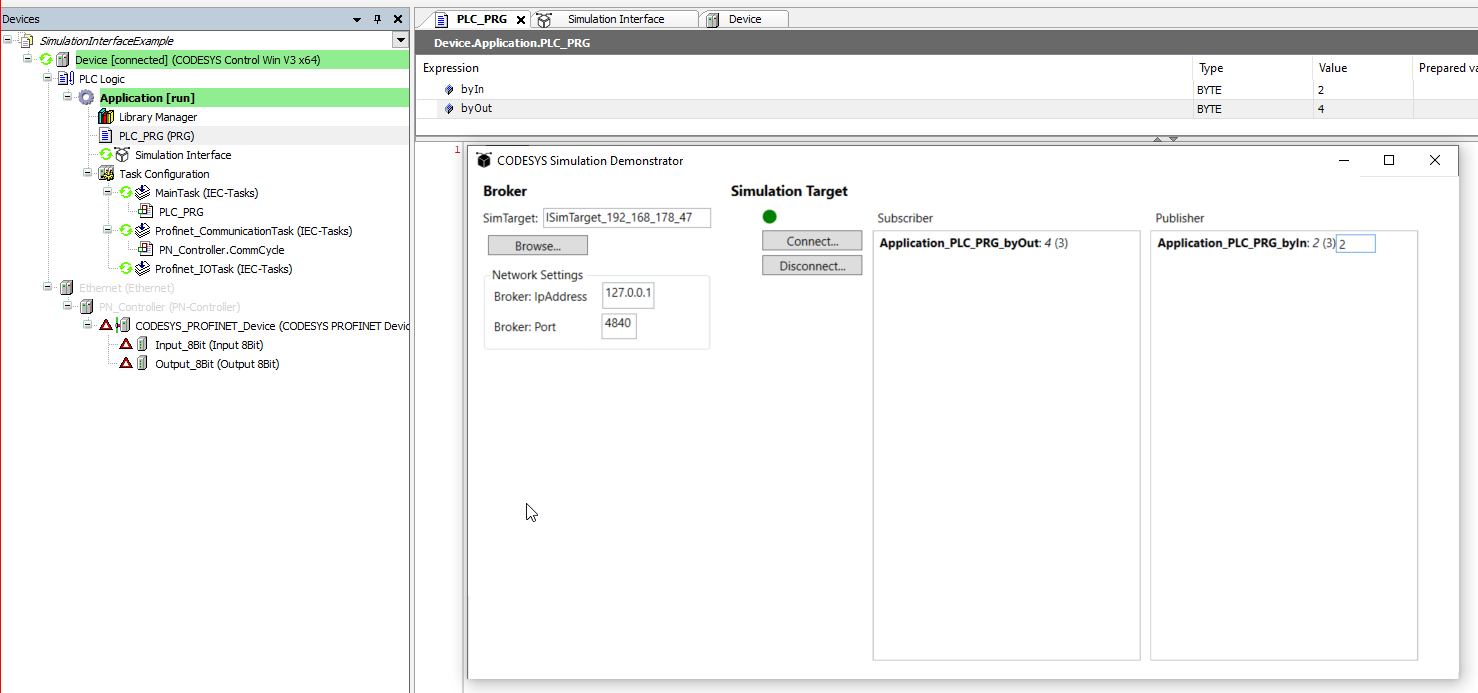The height and width of the screenshot is (693, 1478).
Task: Click the Application_PLC_PRG_byIn publisher value box
Action: click(x=1356, y=243)
